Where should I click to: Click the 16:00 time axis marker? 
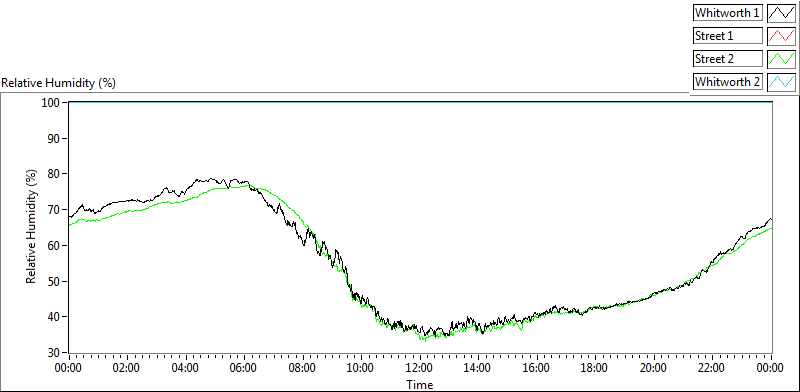point(537,368)
